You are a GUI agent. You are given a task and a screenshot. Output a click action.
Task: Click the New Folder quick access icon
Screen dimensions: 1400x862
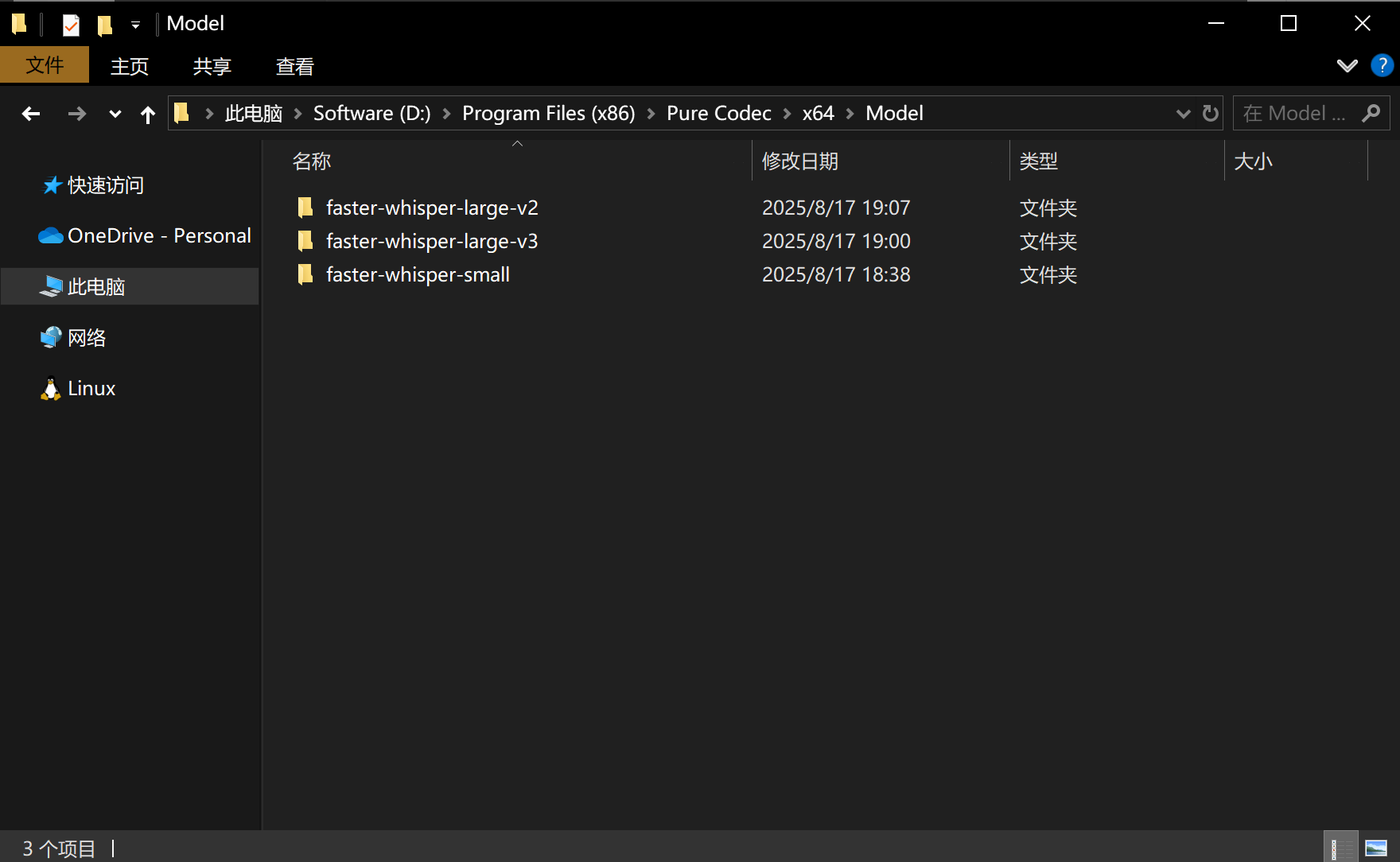point(104,25)
